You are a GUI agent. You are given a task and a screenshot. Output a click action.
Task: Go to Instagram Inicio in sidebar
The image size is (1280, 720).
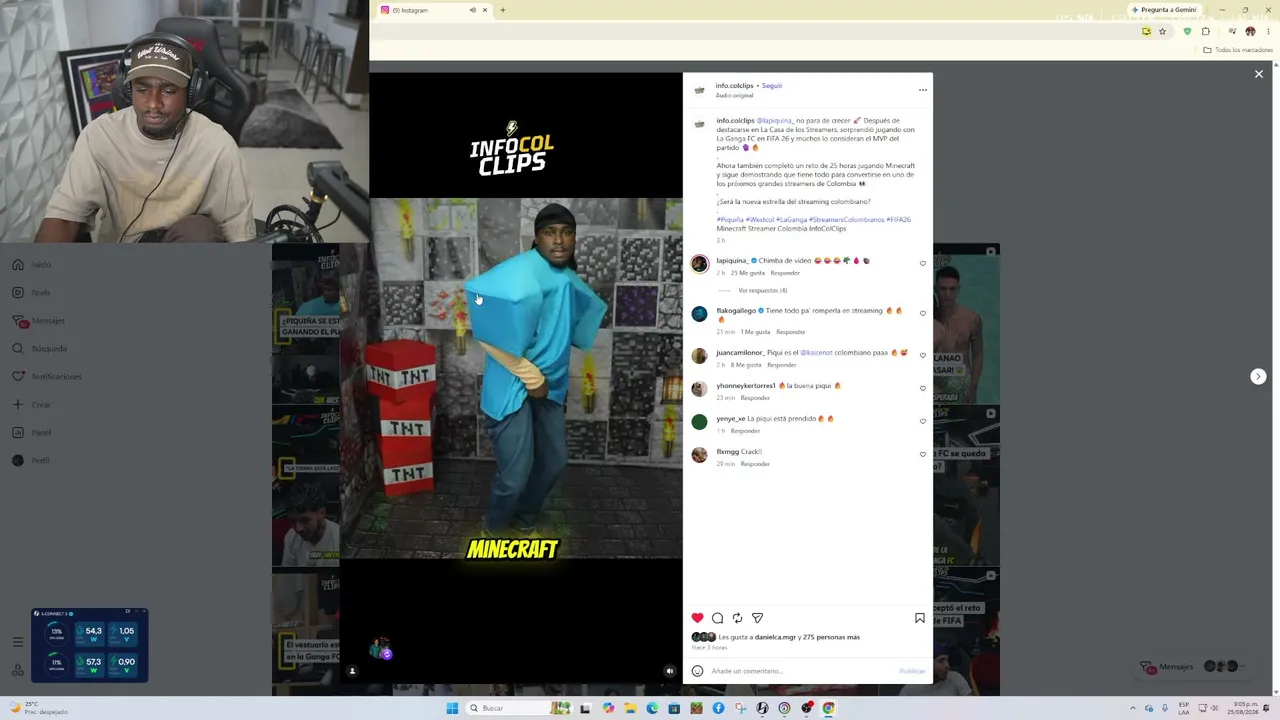[x=31, y=265]
